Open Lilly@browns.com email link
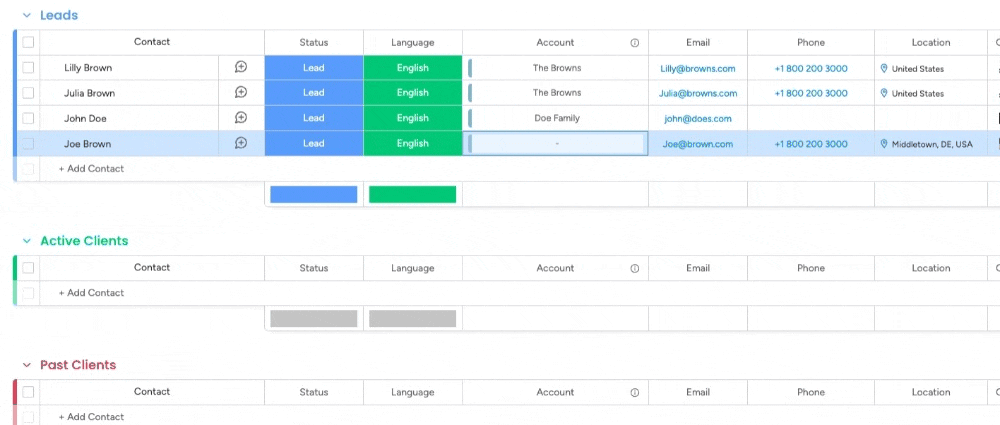Viewport: 1000px width, 425px height. click(x=697, y=68)
